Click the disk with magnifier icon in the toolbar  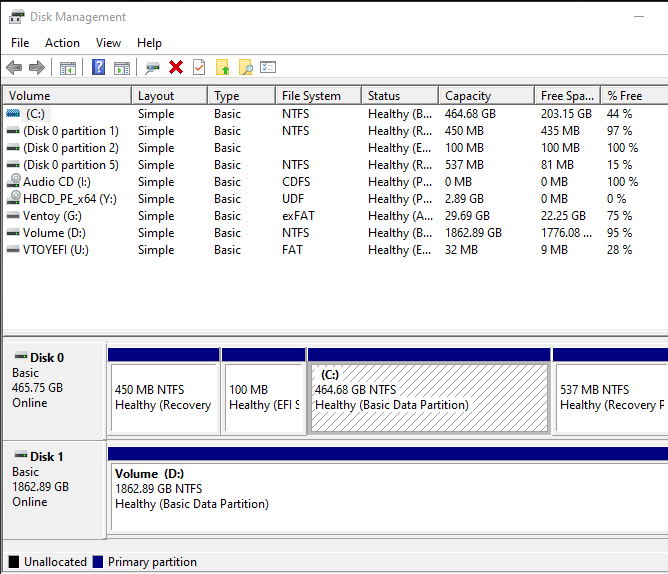(152, 68)
